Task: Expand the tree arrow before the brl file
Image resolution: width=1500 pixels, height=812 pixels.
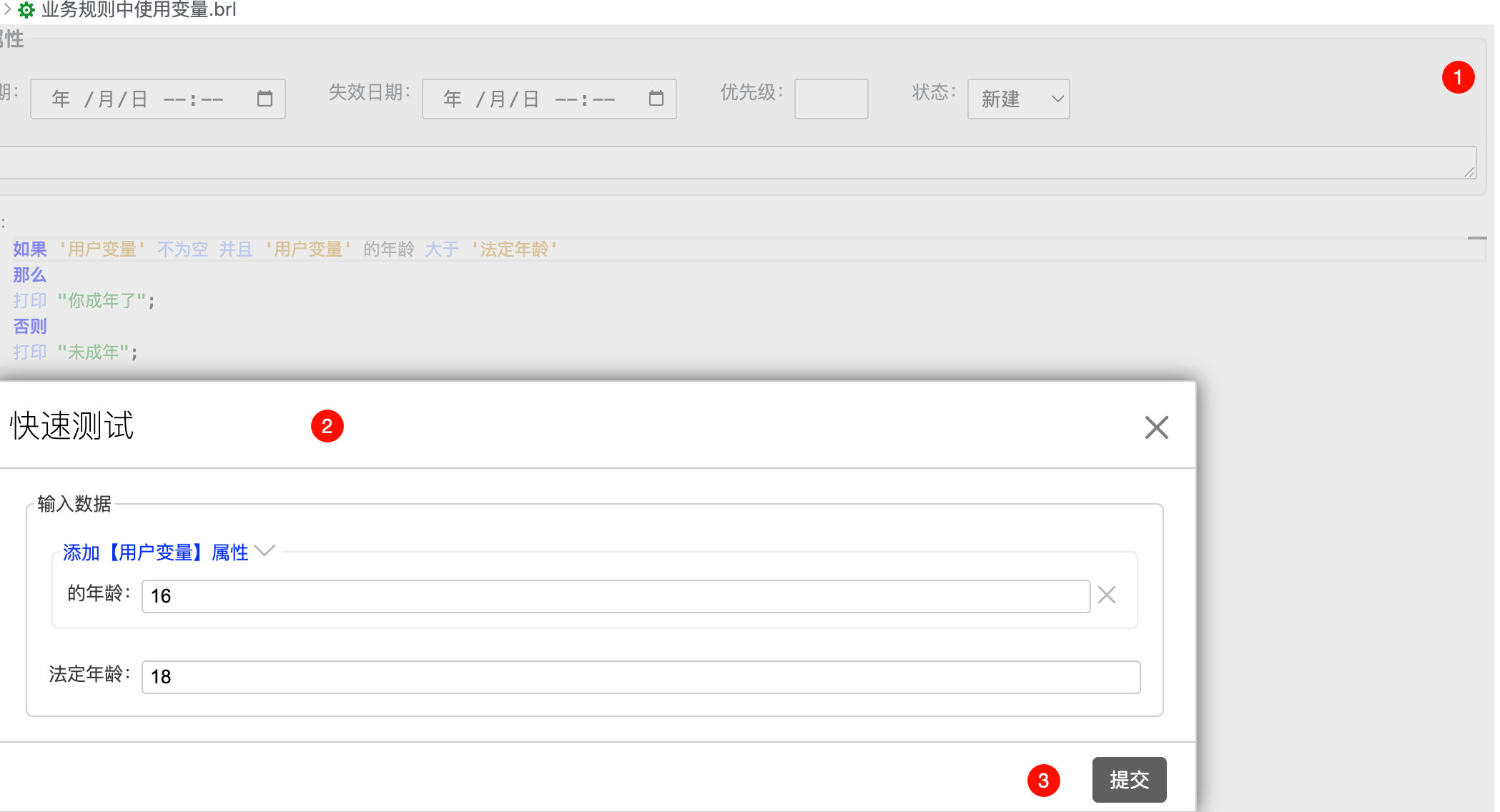Action: point(7,10)
